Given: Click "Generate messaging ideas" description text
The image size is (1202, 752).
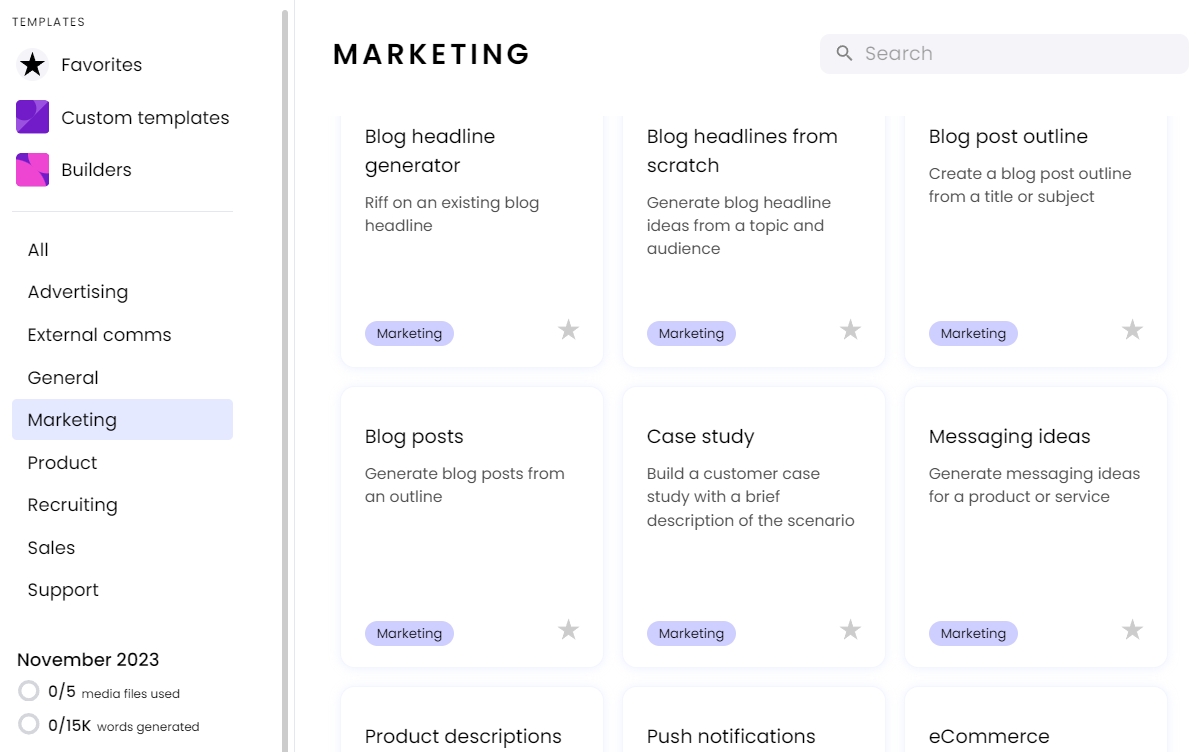Looking at the screenshot, I should click(x=1034, y=485).
